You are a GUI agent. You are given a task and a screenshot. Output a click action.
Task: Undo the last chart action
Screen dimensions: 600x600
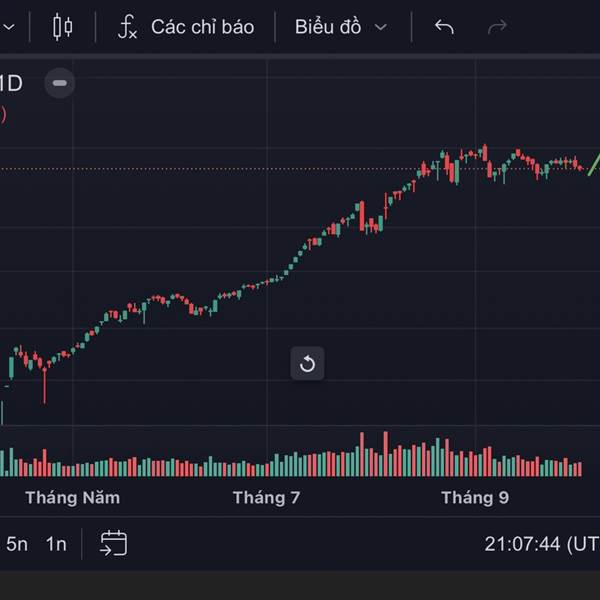[444, 26]
